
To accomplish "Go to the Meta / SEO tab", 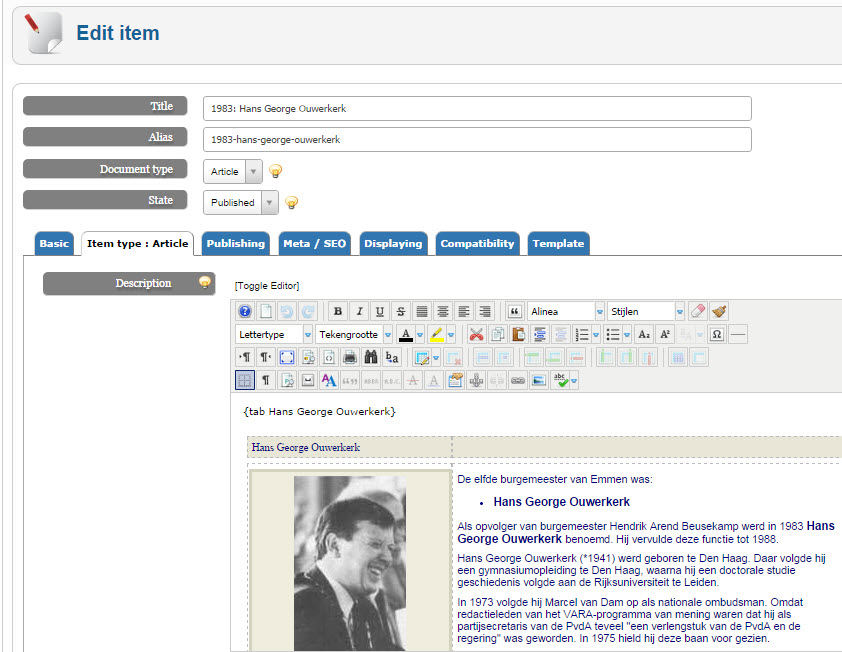I will (315, 244).
